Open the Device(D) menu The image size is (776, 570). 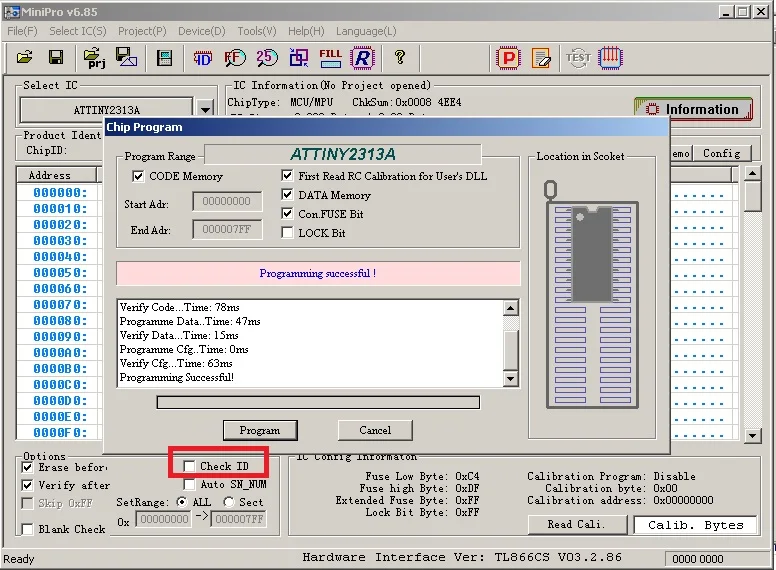[x=202, y=31]
